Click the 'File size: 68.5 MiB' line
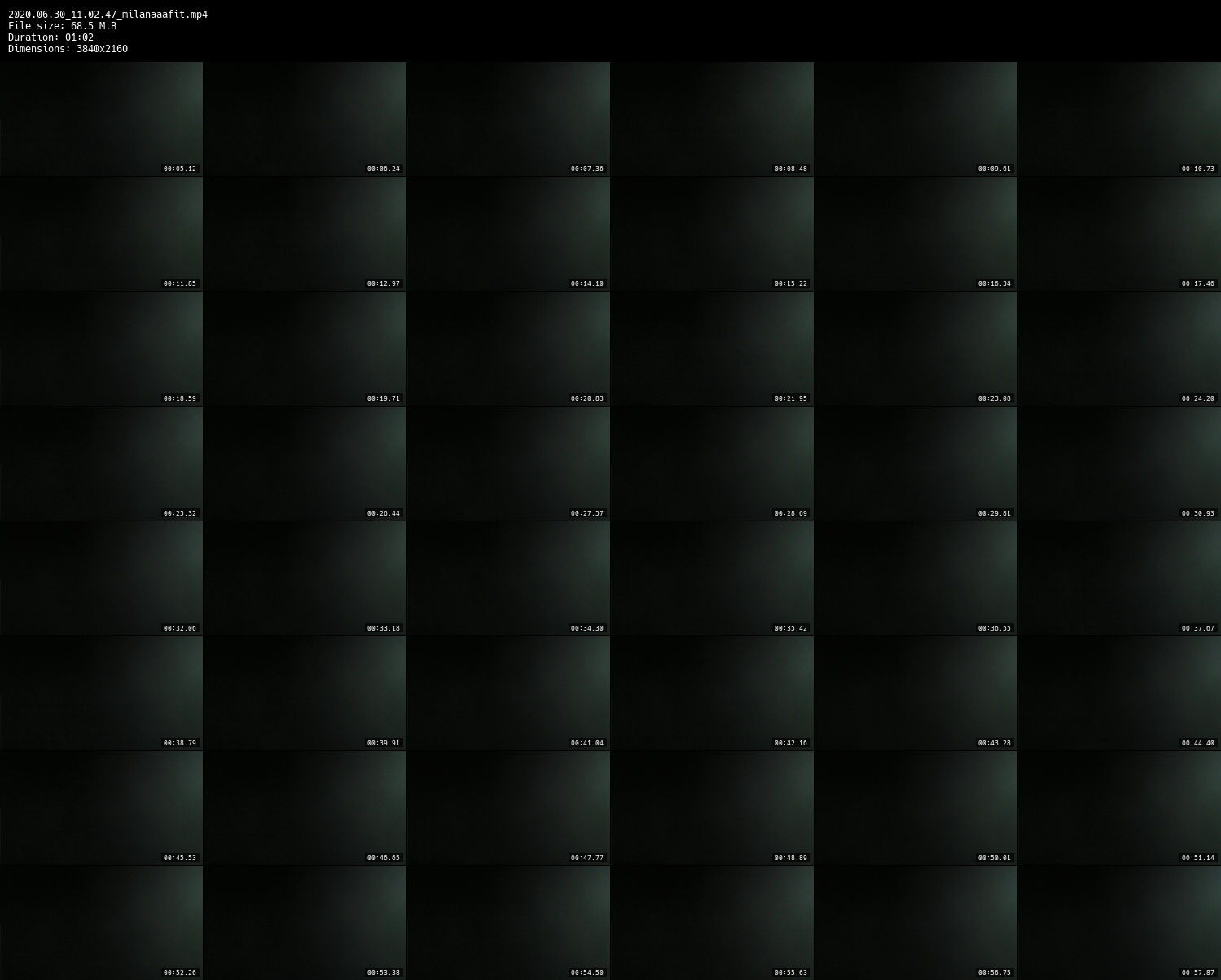Screen dimensions: 1221x980 (x=62, y=26)
